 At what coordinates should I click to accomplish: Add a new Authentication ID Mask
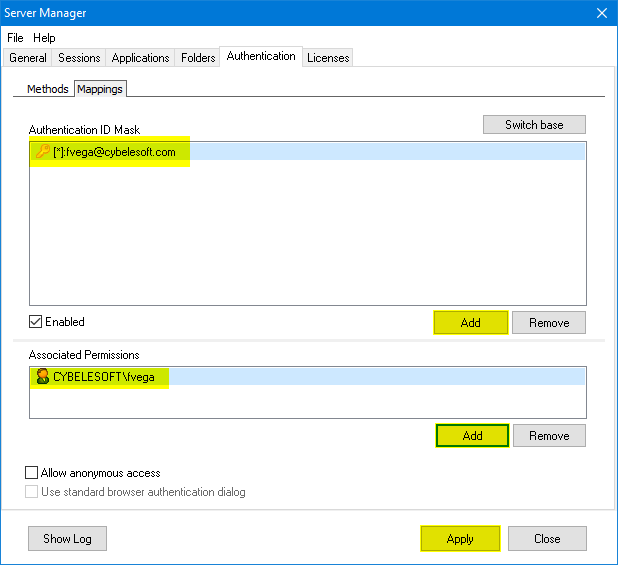coord(471,323)
